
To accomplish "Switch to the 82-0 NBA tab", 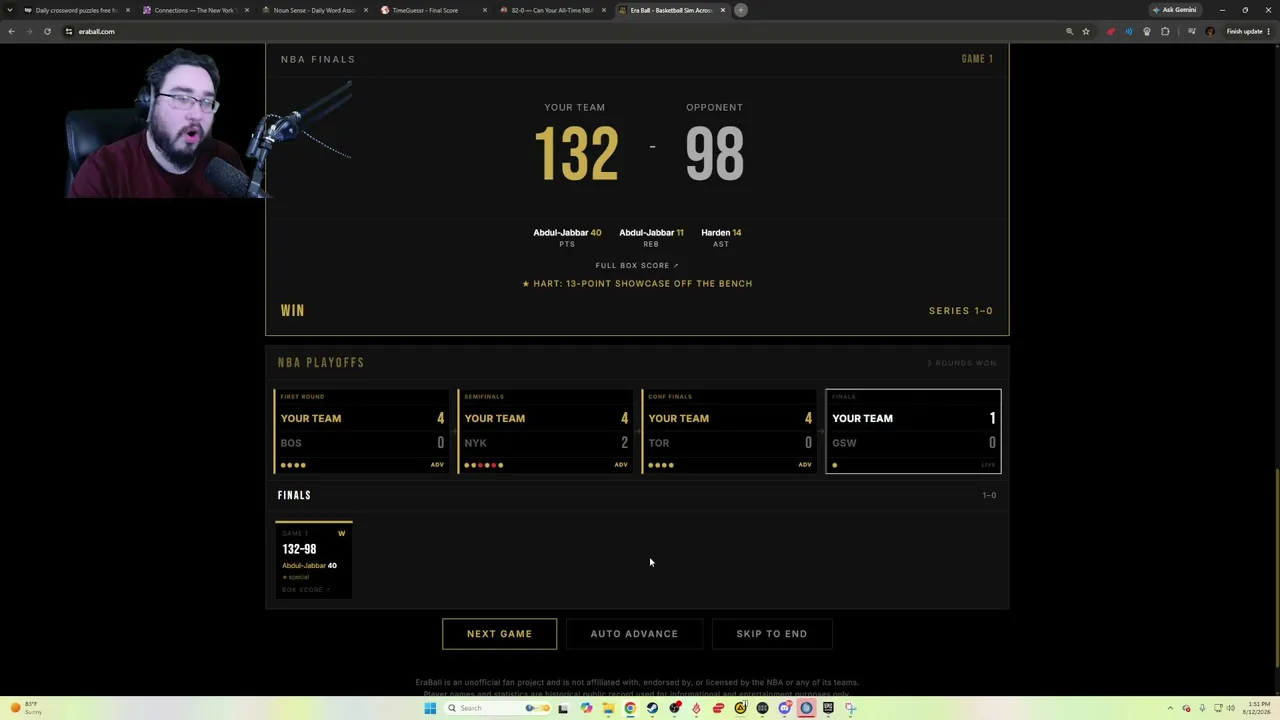I will [552, 10].
